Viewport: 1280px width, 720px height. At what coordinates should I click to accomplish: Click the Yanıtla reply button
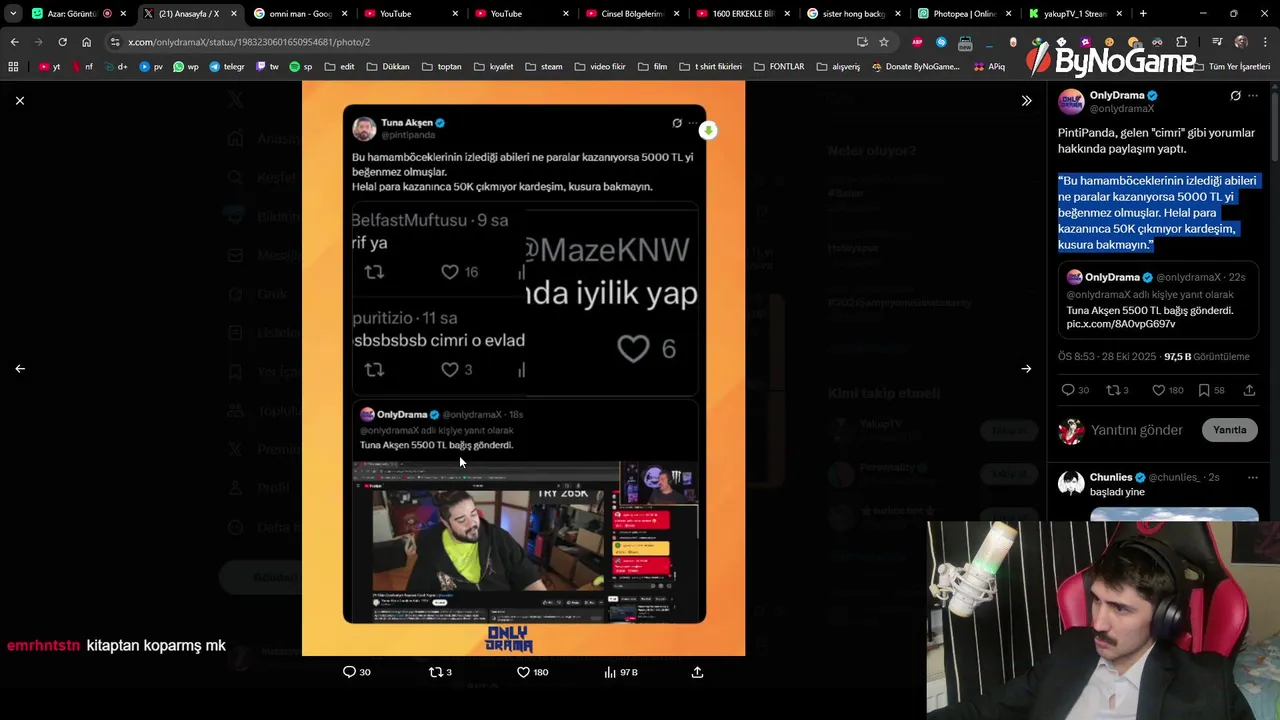click(1230, 430)
